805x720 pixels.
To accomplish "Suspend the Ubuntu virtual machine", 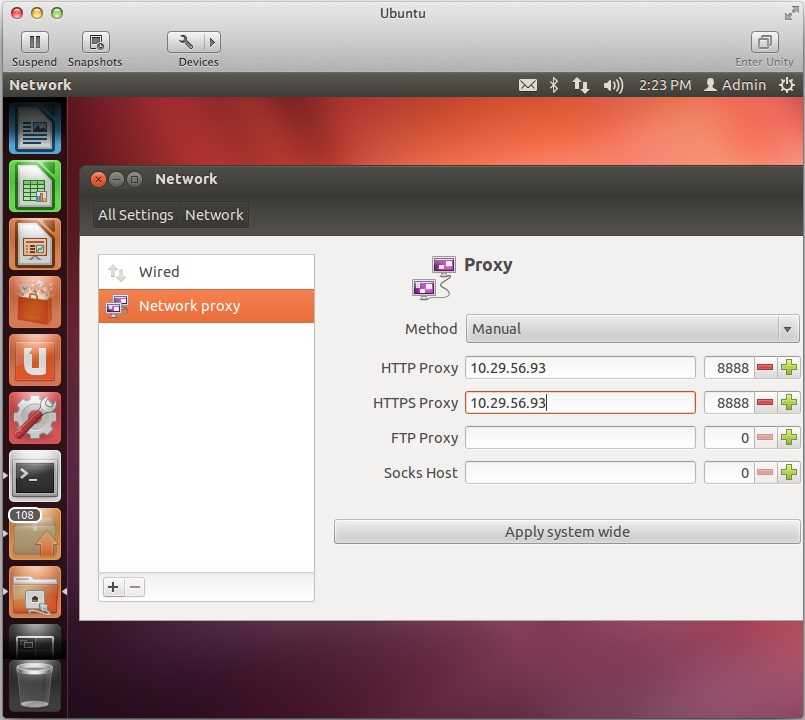I will point(34,42).
